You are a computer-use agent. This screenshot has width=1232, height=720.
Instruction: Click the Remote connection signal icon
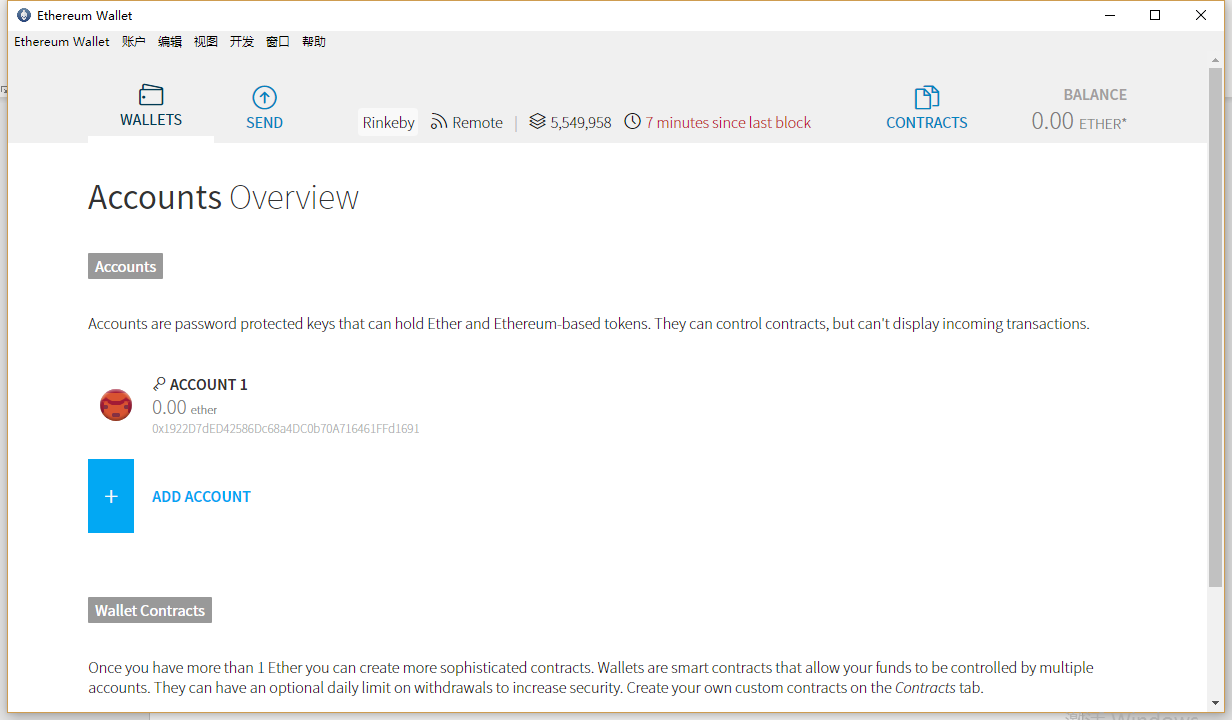[x=438, y=122]
